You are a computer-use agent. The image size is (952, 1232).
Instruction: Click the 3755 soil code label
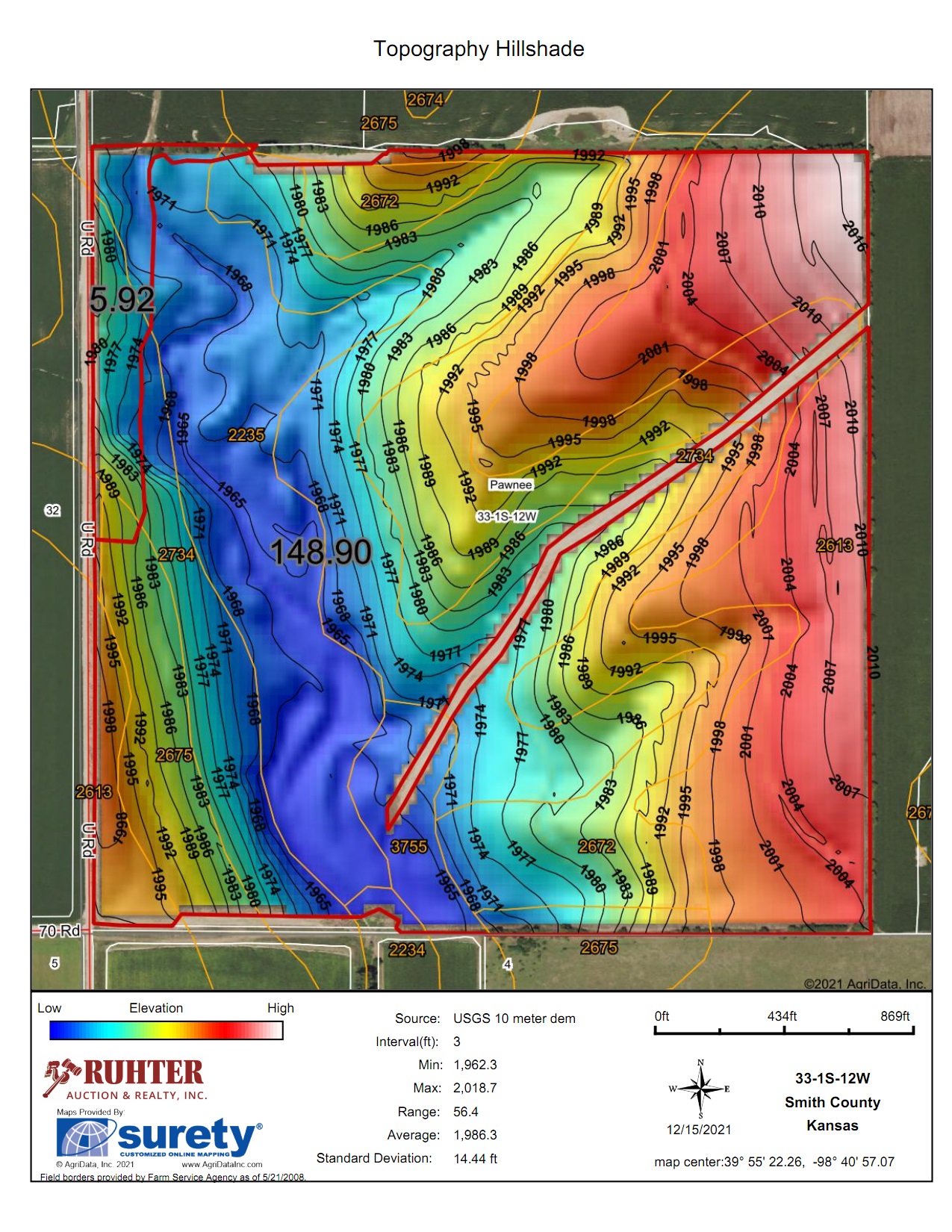pyautogui.click(x=408, y=847)
